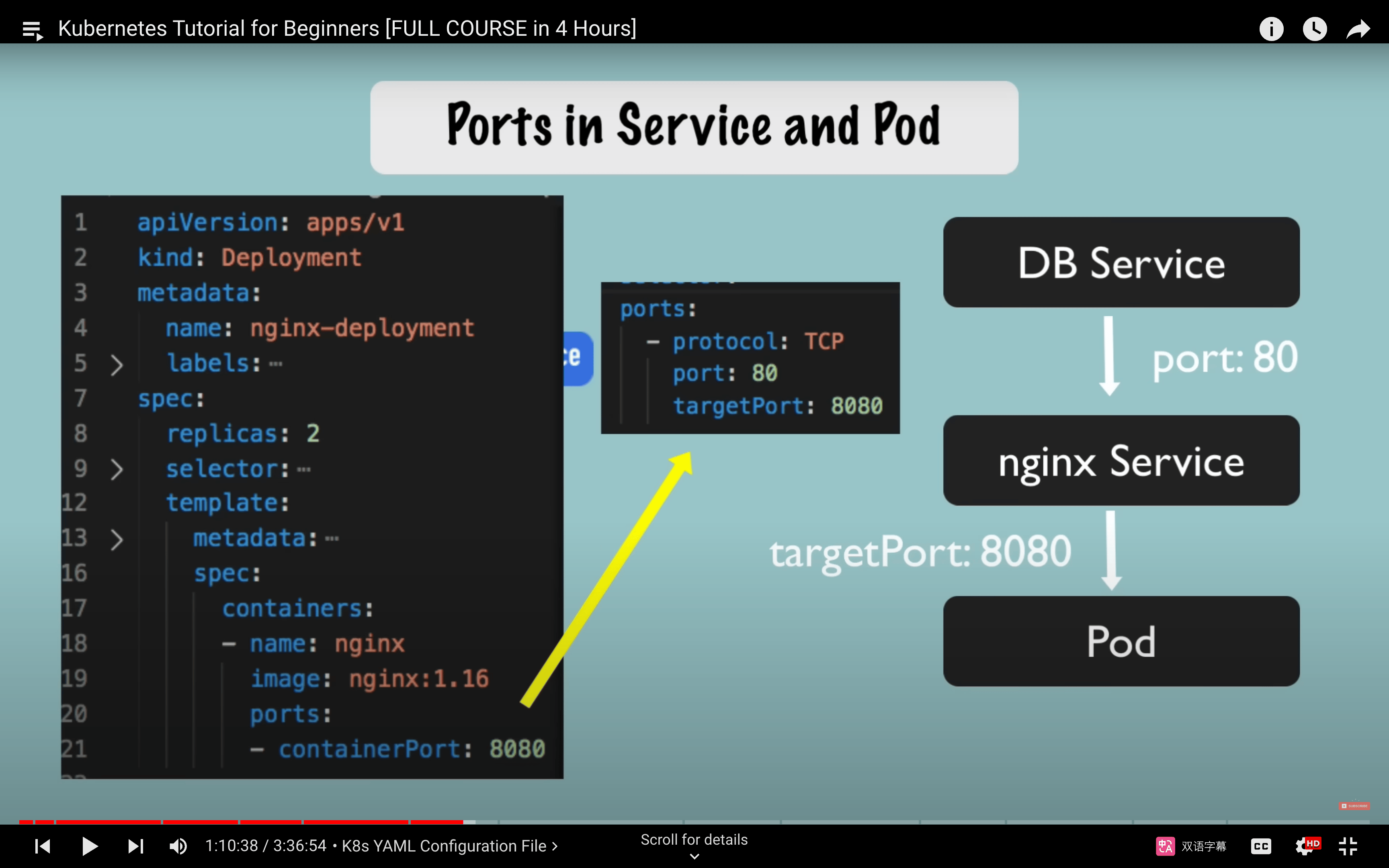Exit fullscreen mode
The width and height of the screenshot is (1389, 868).
[1348, 845]
